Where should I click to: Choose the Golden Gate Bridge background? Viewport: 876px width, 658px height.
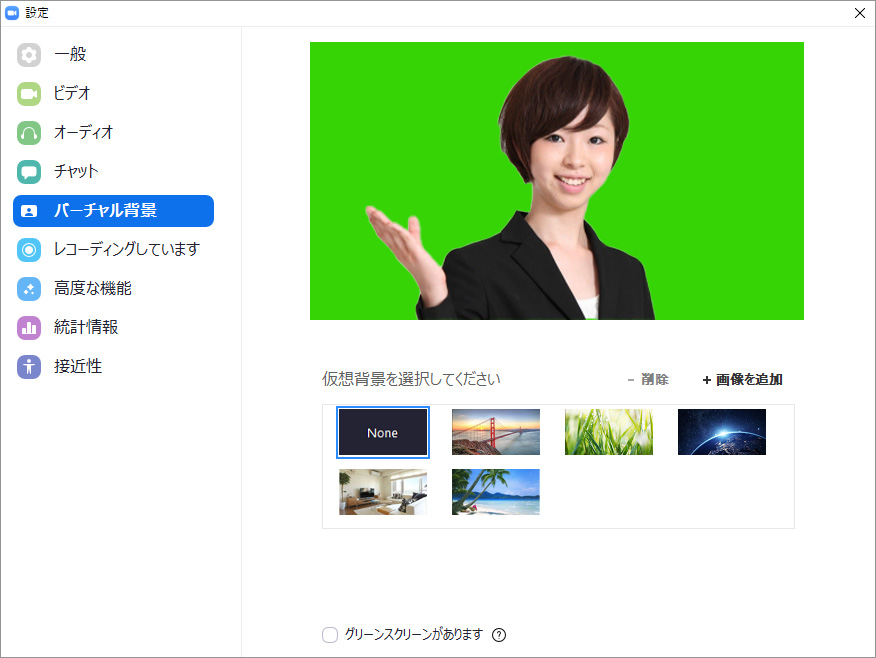[495, 432]
